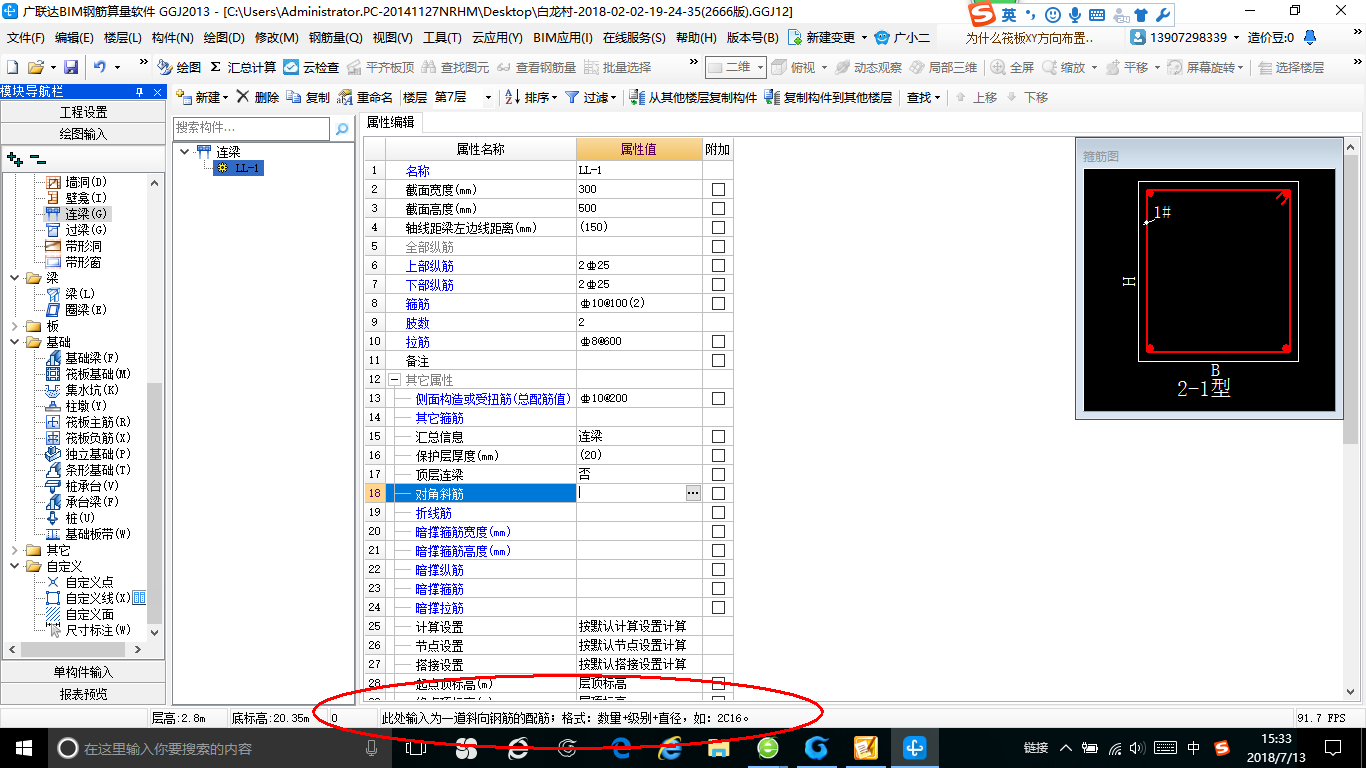
Task: Select 自定义点 in the tree
Action: (89, 582)
